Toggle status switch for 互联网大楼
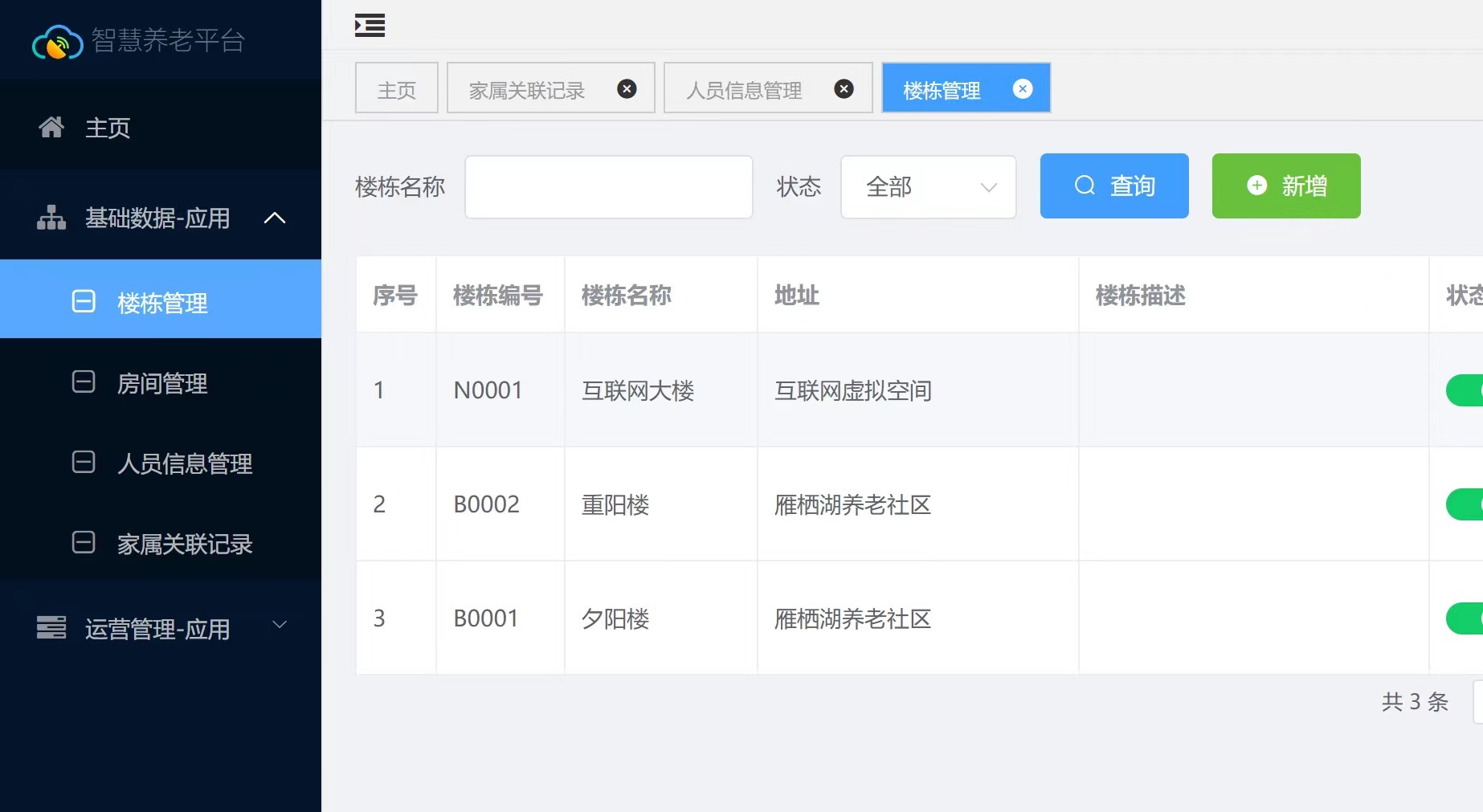1483x812 pixels. tap(1465, 390)
